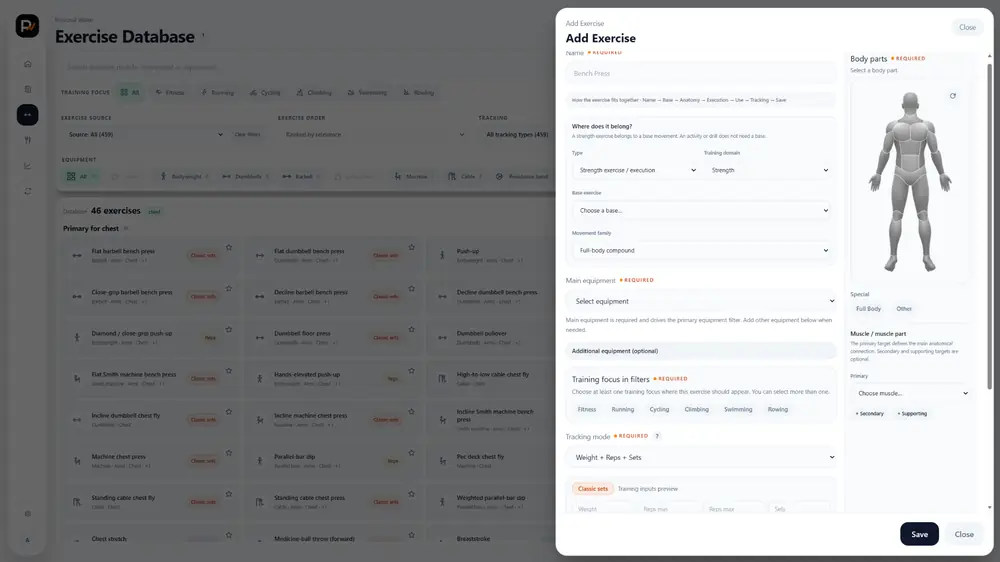Toggle Running training focus in the dialog
The image size is (1000, 562).
coord(622,410)
